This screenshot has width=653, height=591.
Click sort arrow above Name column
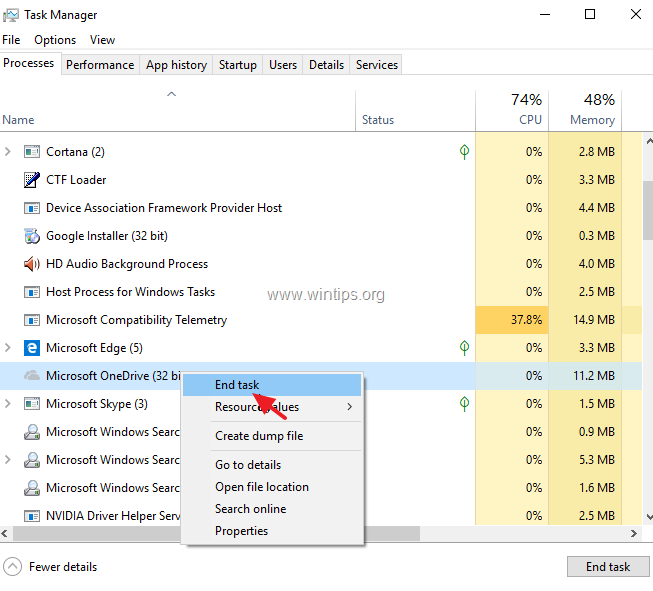(x=172, y=95)
